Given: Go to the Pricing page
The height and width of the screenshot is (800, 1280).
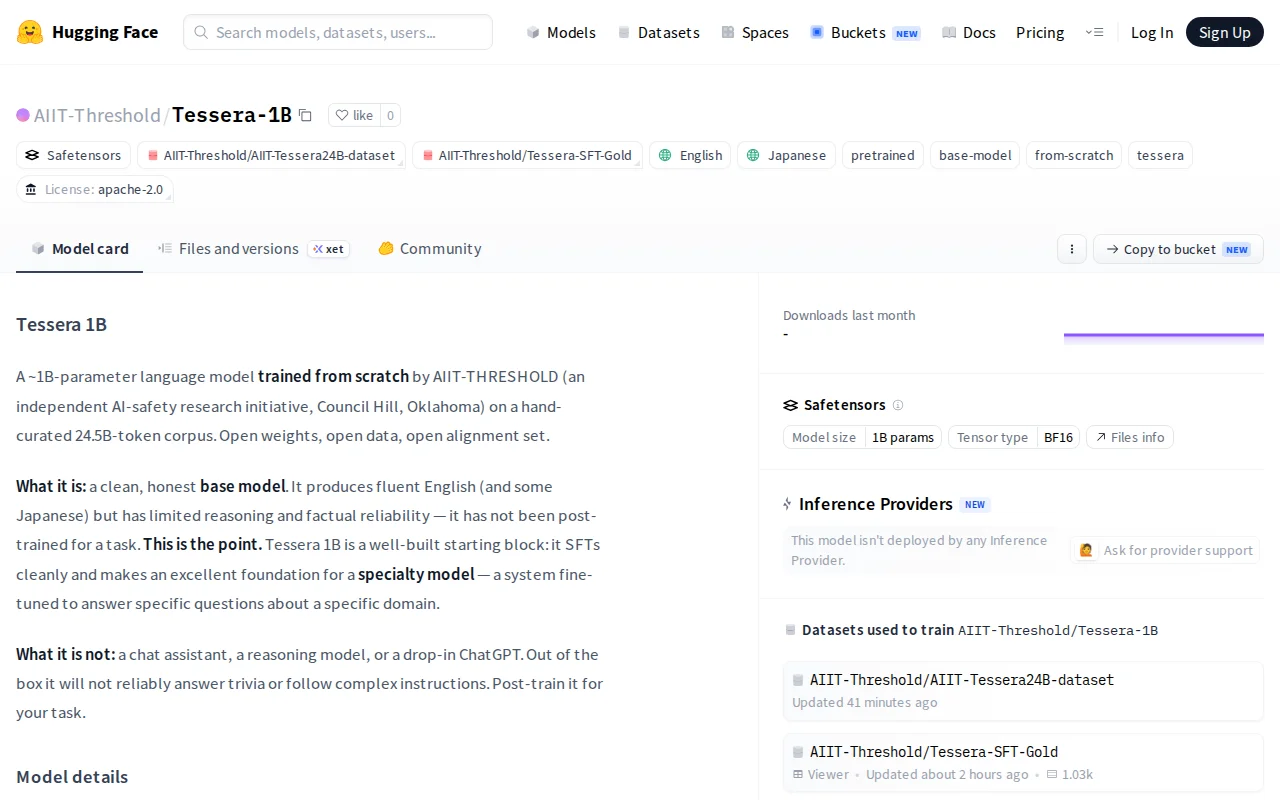Looking at the screenshot, I should [x=1040, y=32].
